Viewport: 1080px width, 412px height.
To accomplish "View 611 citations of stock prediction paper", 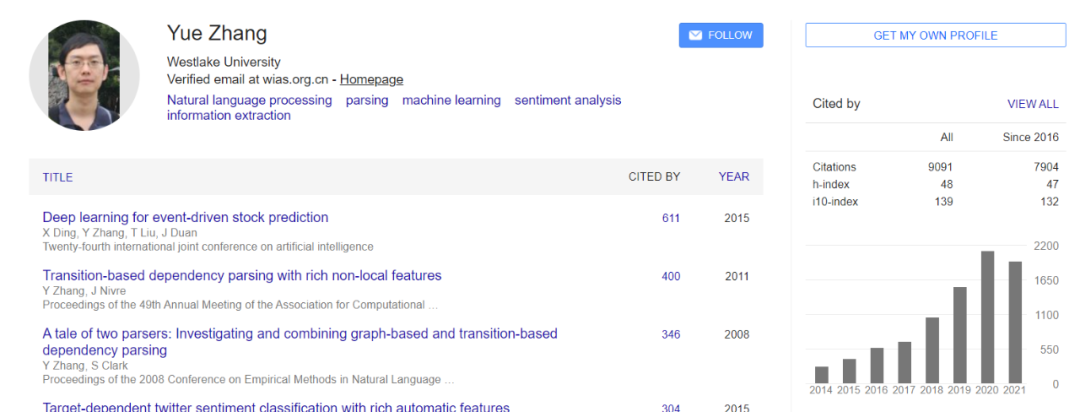I will tap(670, 218).
